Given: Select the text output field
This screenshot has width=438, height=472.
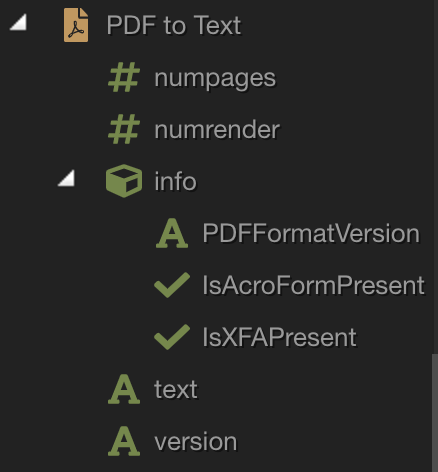Looking at the screenshot, I should click(176, 389).
